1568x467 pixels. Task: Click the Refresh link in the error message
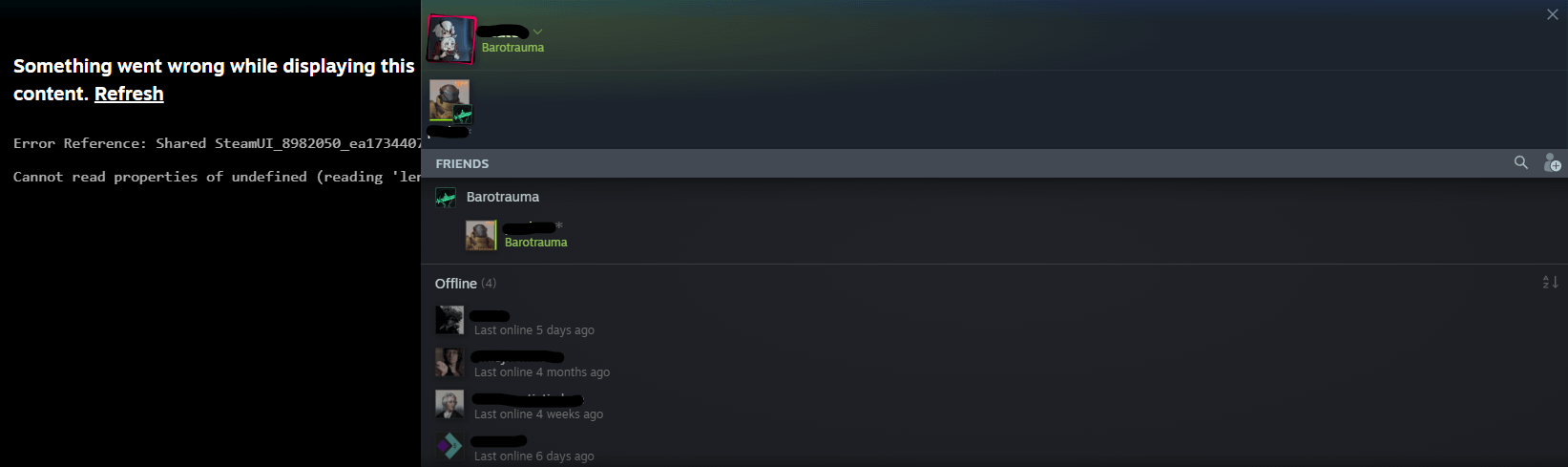[x=129, y=94]
